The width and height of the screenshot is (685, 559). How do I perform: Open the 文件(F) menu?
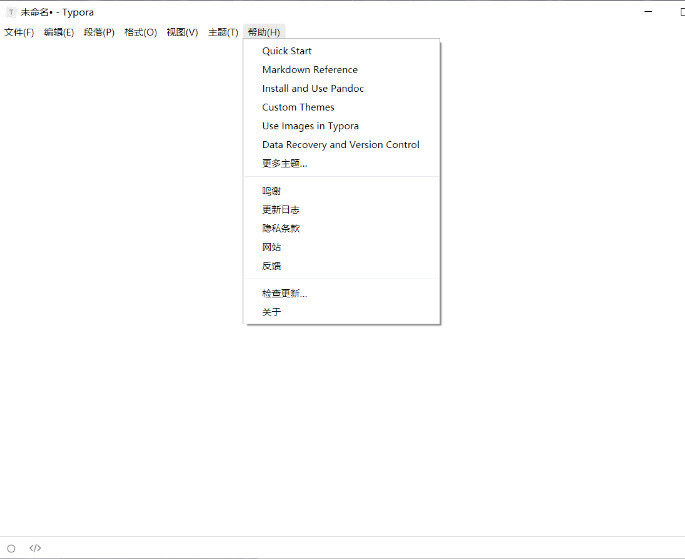[19, 32]
